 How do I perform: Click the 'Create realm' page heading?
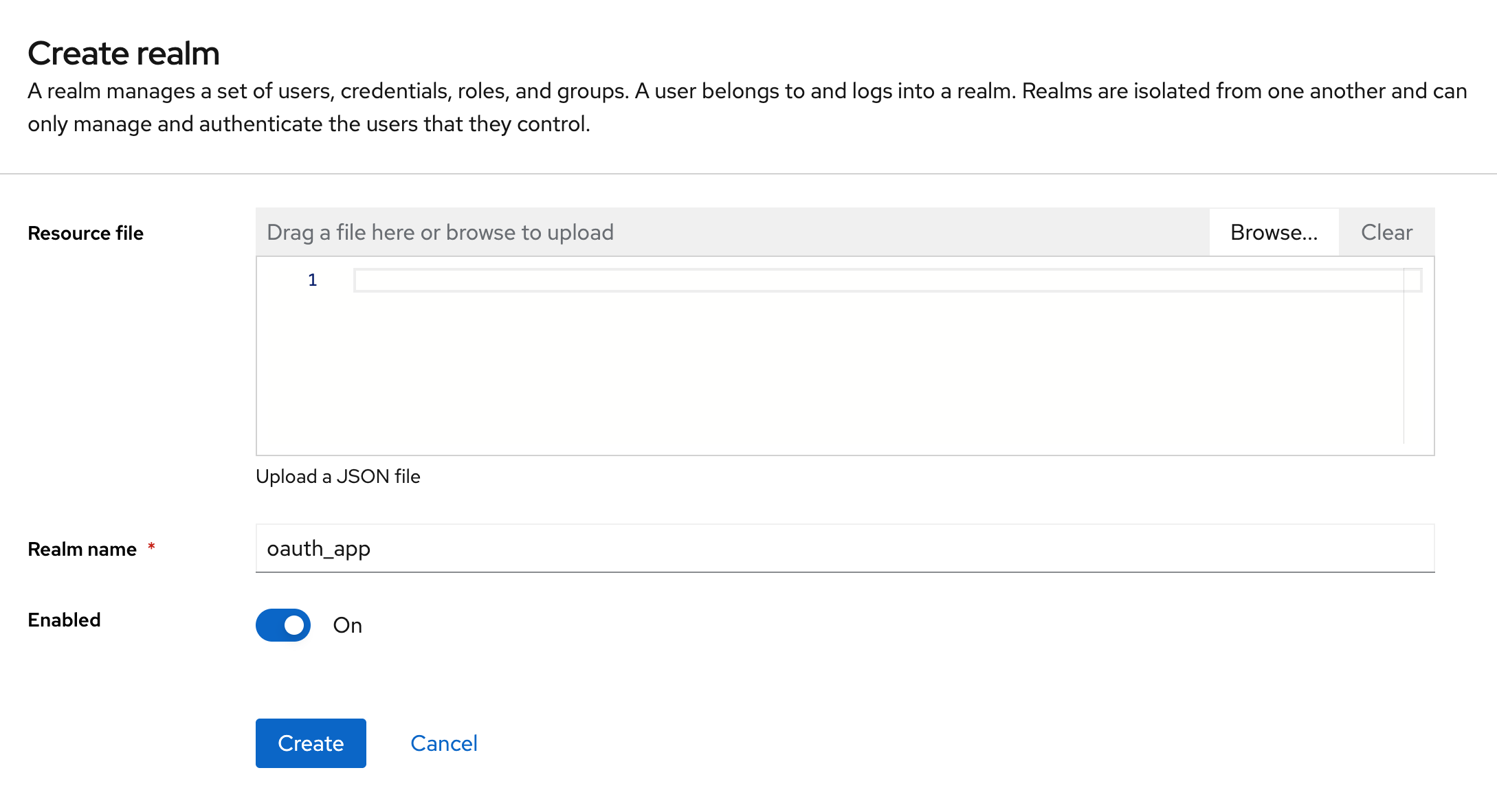[x=124, y=54]
